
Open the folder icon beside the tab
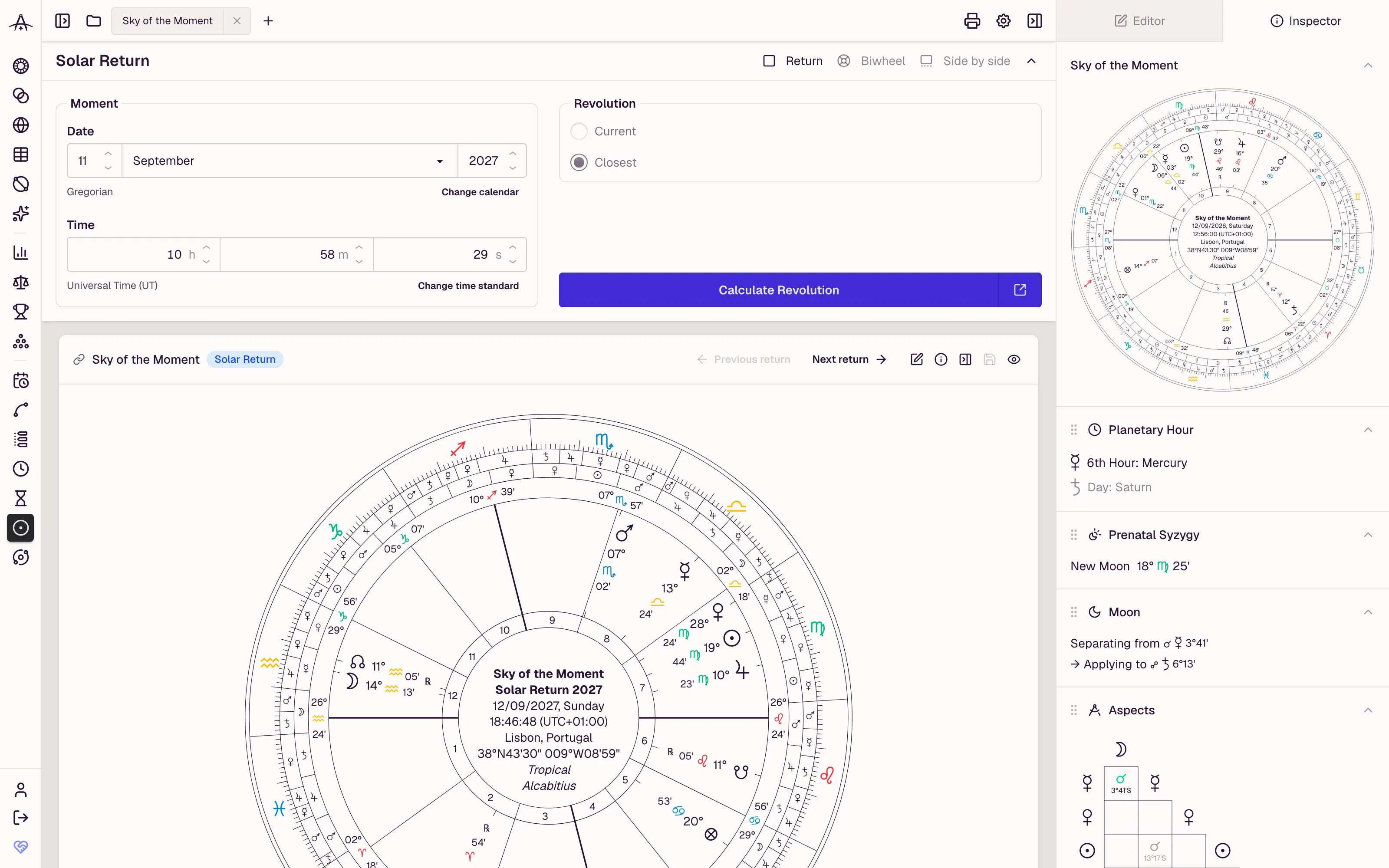point(94,21)
